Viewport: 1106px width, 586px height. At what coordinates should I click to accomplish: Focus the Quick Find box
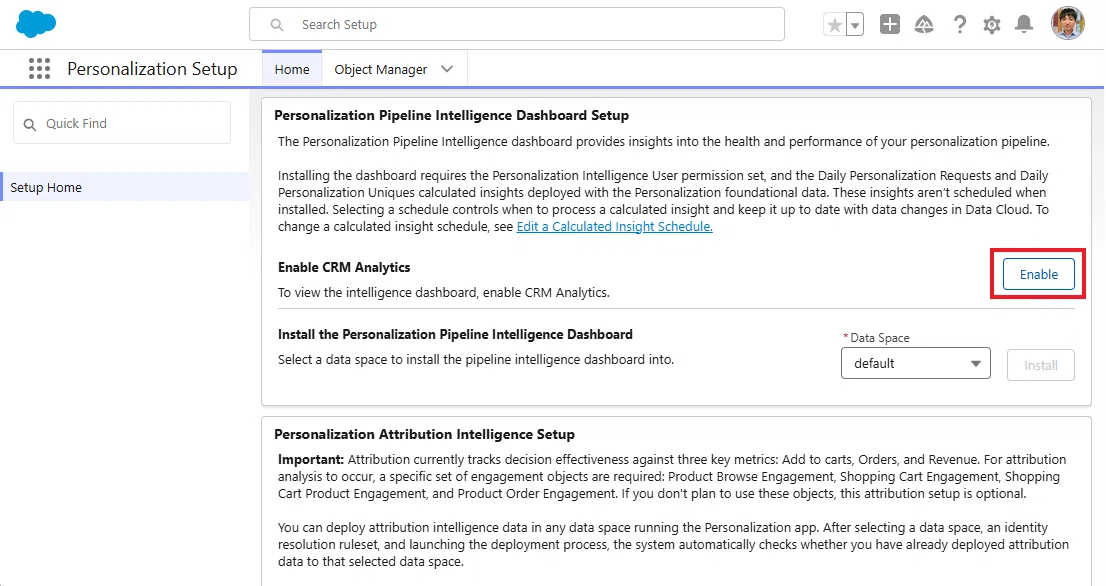coord(122,123)
